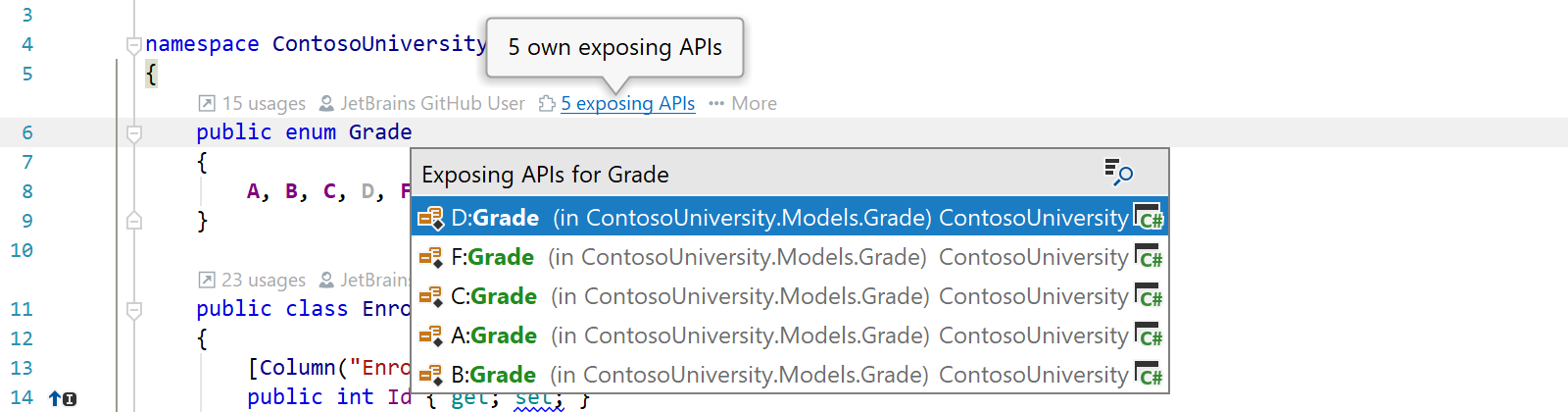Viewport: 1568px width, 412px height.
Task: Click the 15 usages code lens
Action: [264, 103]
